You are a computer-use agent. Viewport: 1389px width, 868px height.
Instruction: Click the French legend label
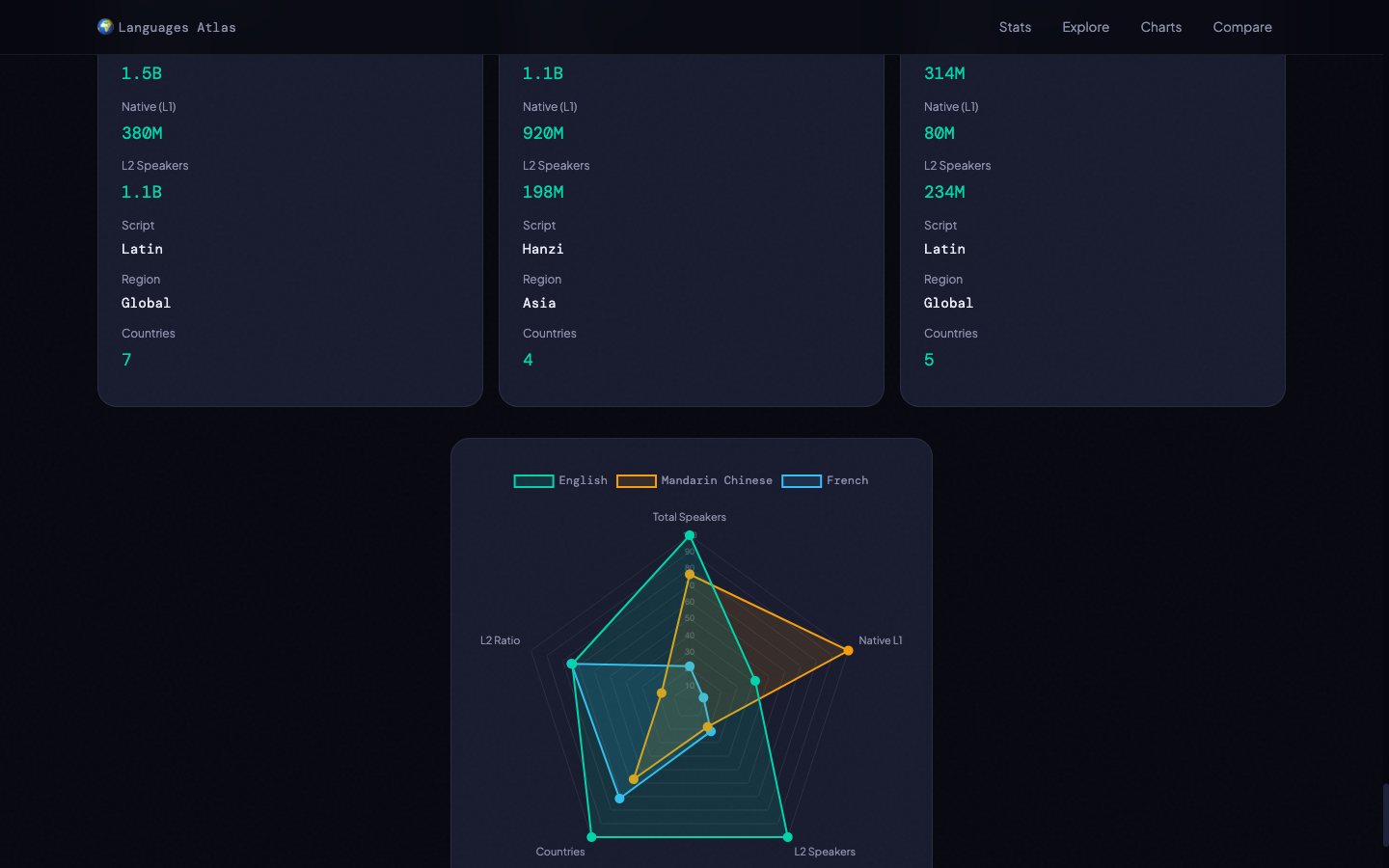click(847, 480)
